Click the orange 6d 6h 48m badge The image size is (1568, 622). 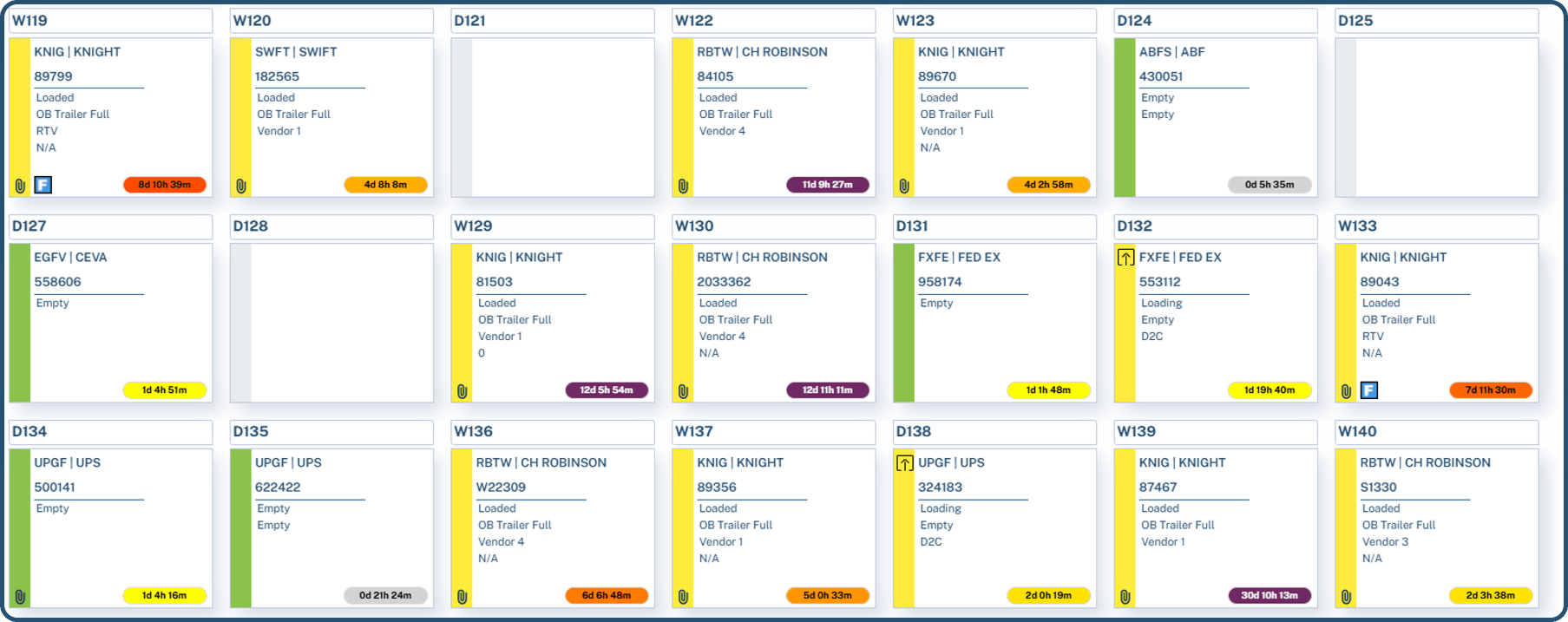(607, 596)
